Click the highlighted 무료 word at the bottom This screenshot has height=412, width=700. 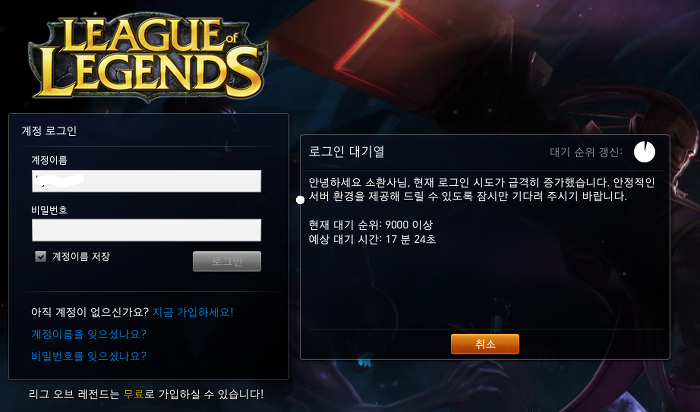pos(134,394)
